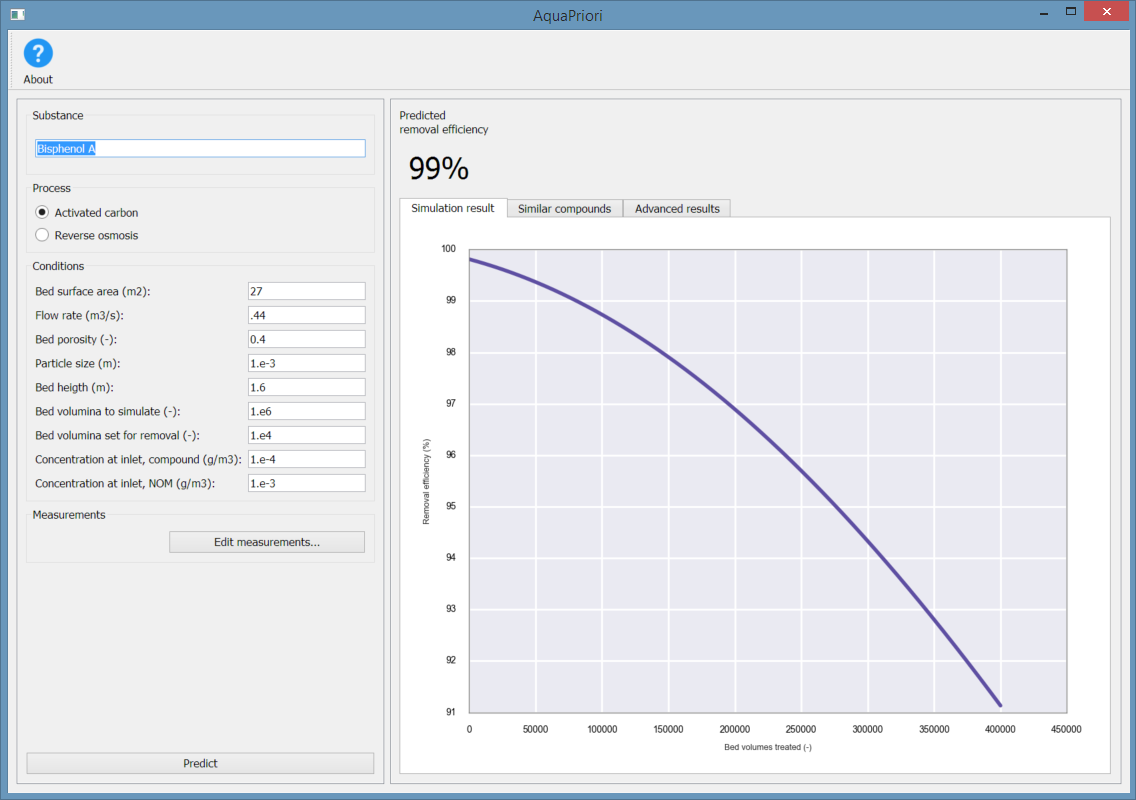
Task: Focus the compound inlet concentration field
Action: tap(306, 459)
